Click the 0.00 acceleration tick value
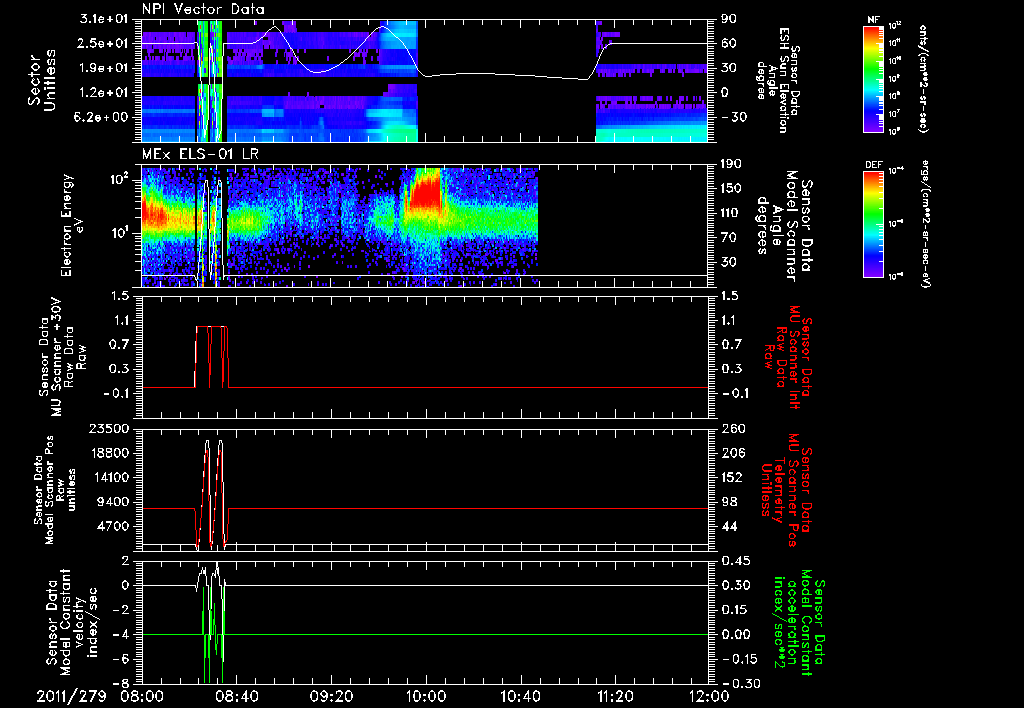 pyautogui.click(x=735, y=635)
